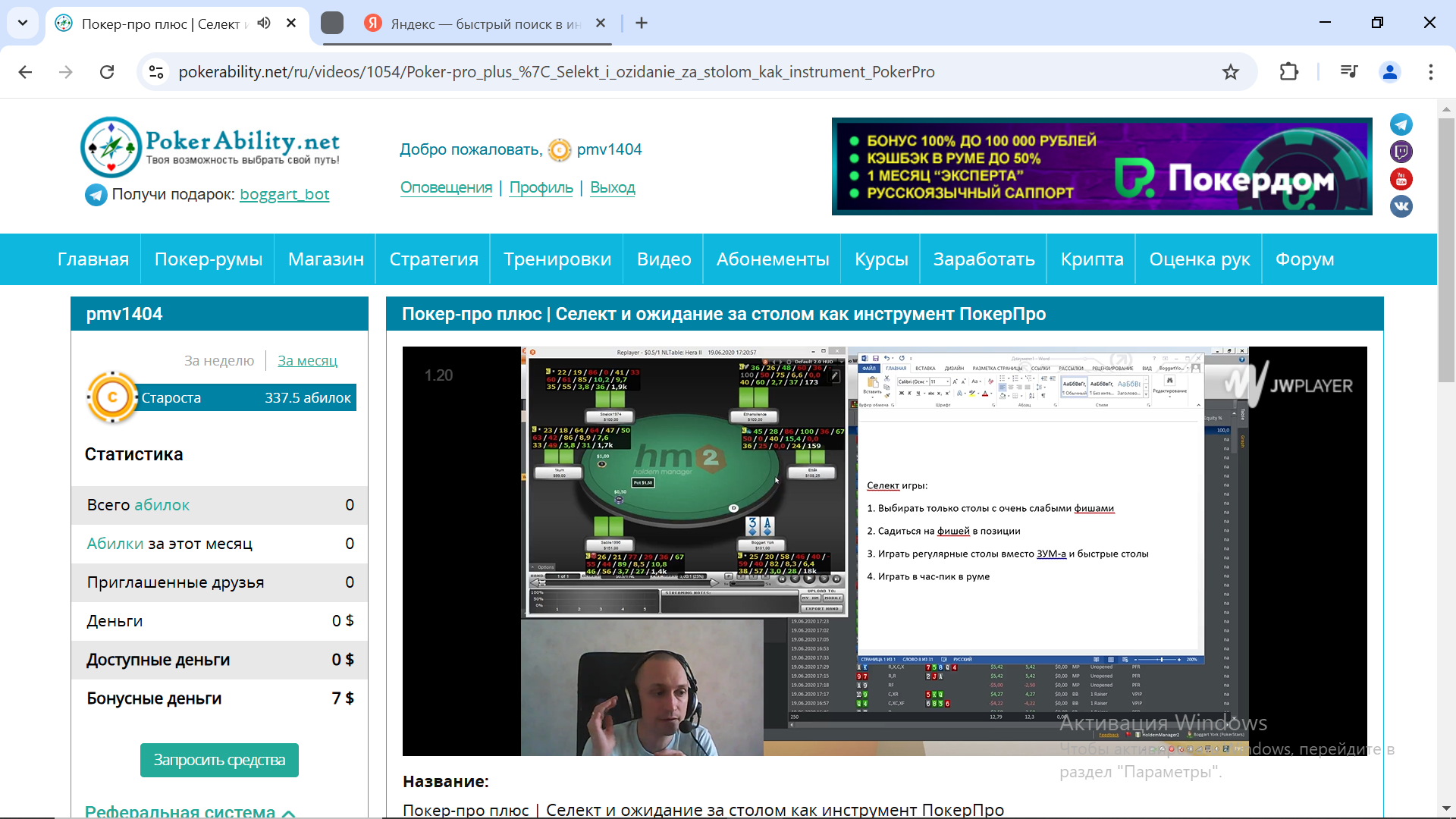View site information icon in address bar
Screen dimensions: 1456x819
tap(156, 72)
